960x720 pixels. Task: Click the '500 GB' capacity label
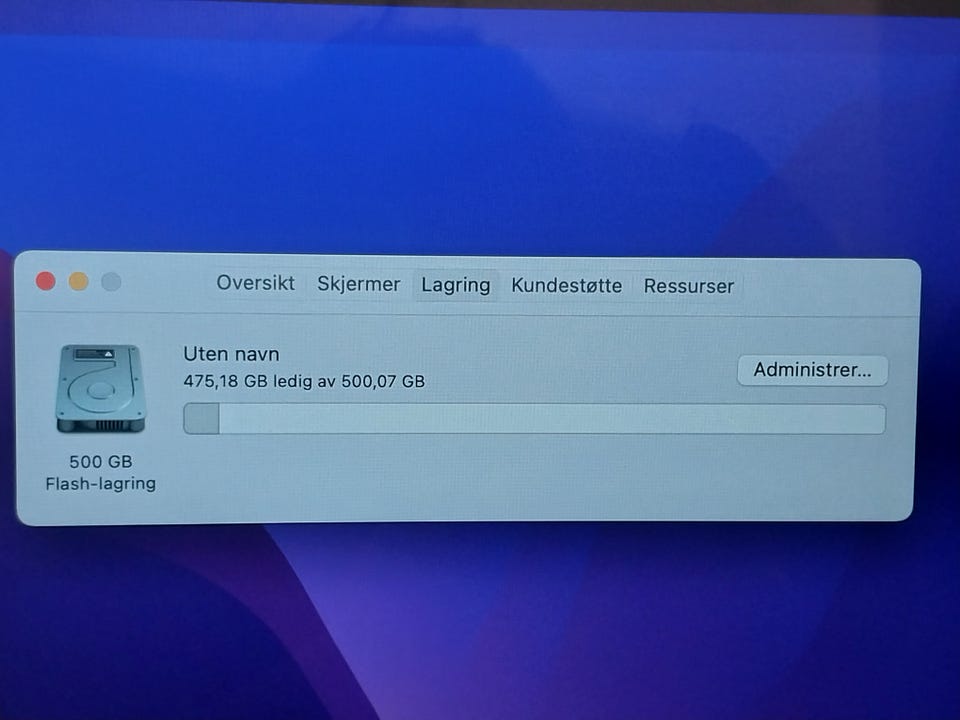[101, 461]
